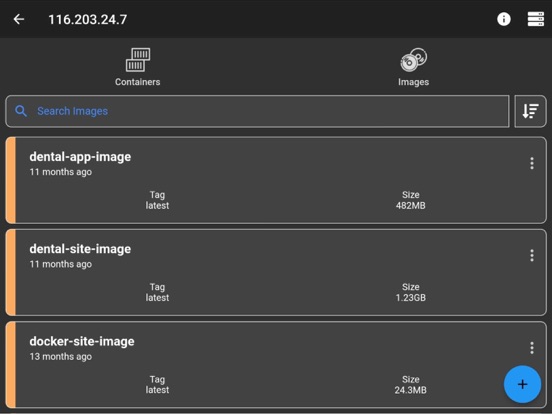552x414 pixels.
Task: Tap the blue plus add button
Action: (x=522, y=384)
